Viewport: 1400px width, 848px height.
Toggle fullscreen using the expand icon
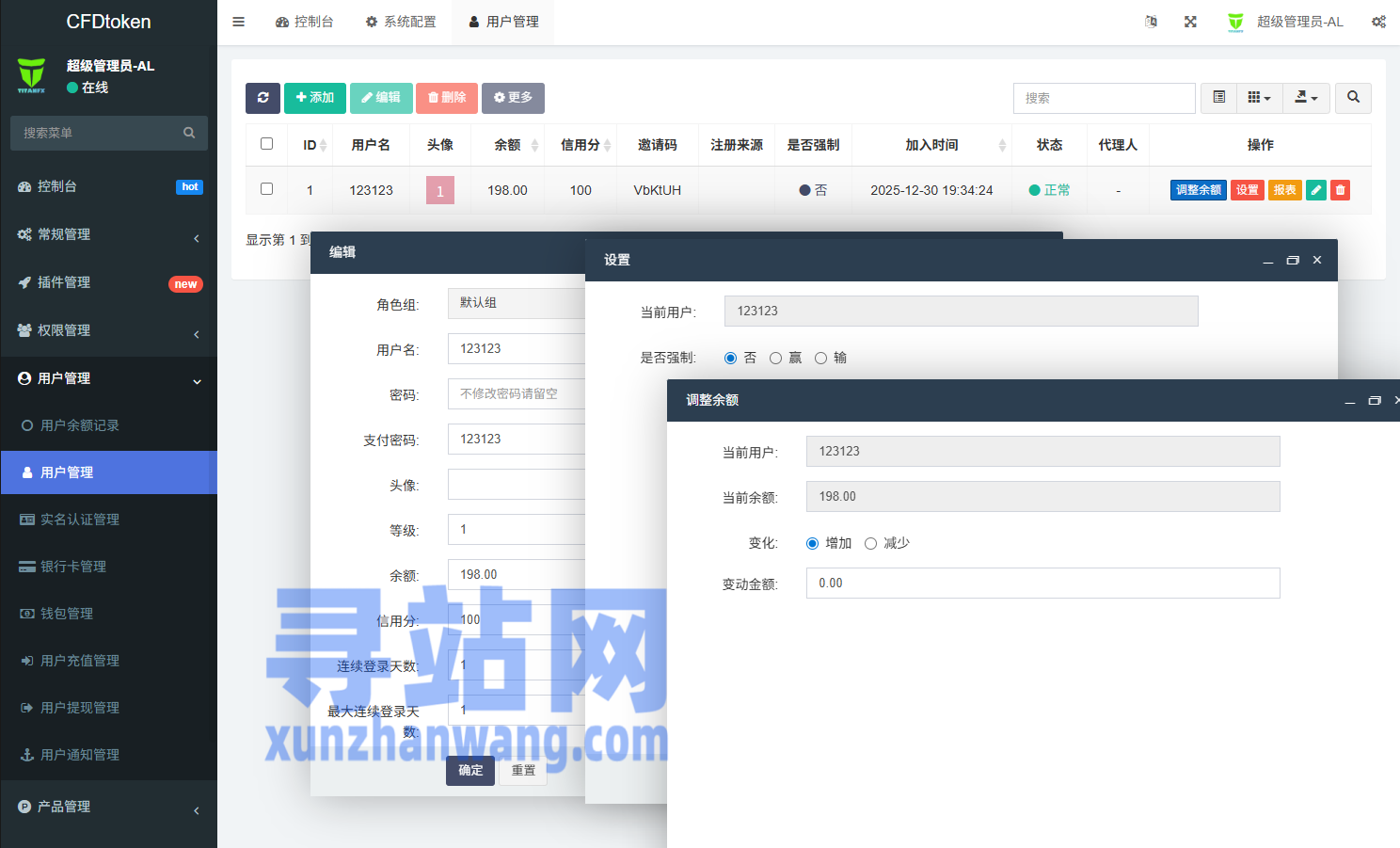click(x=1190, y=22)
